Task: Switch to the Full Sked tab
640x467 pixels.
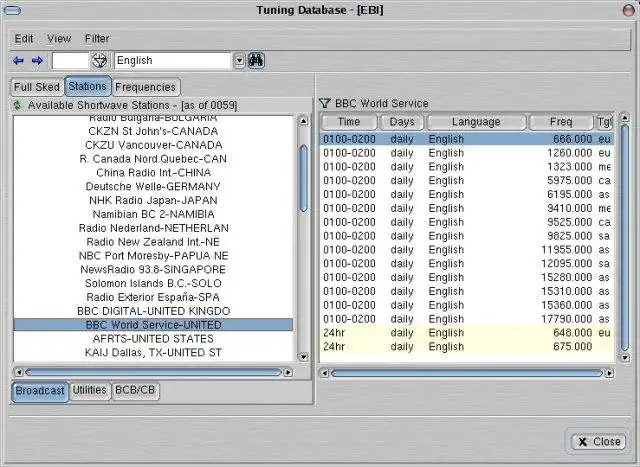Action: coord(37,87)
